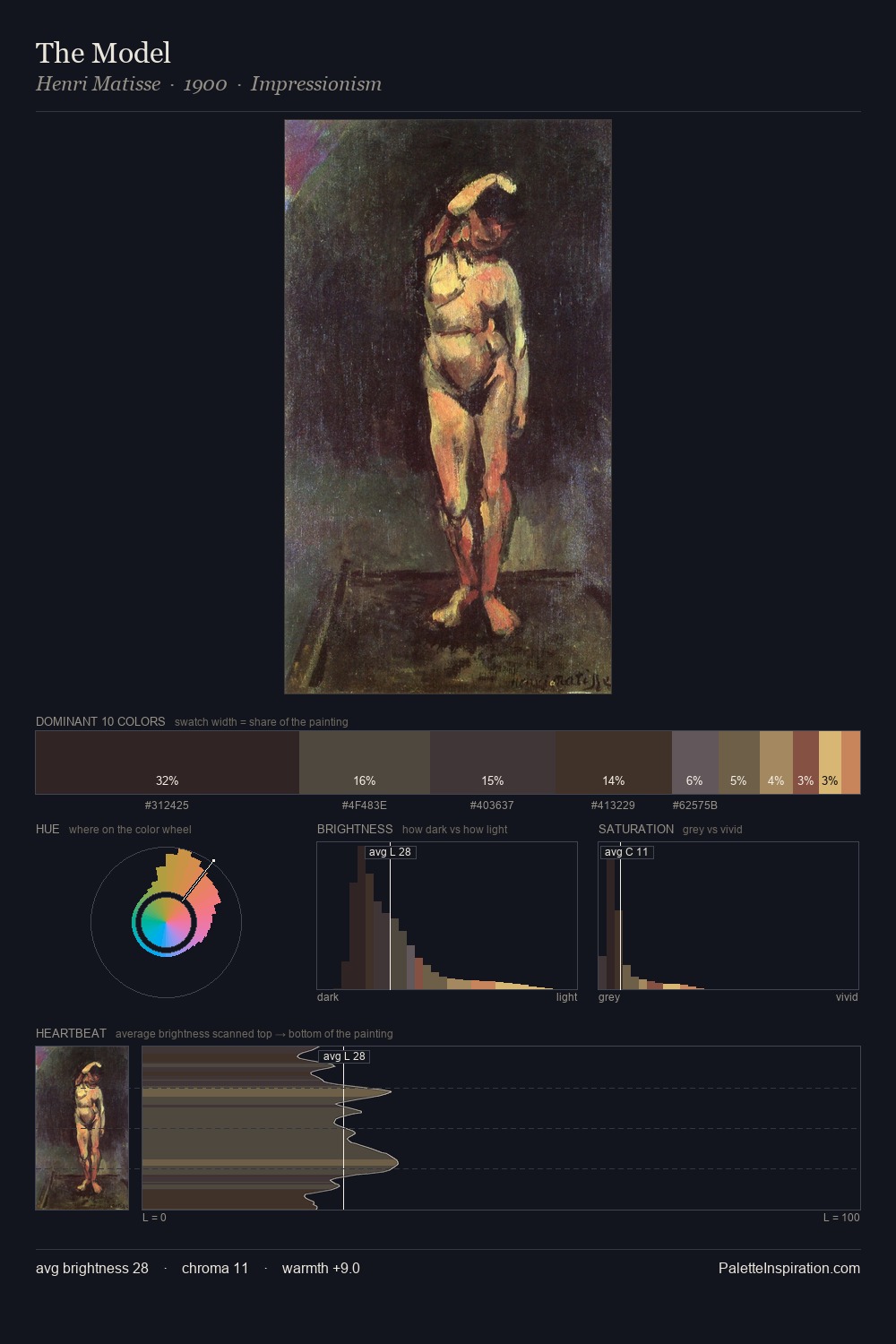Pick the 4% tan swatch
The image size is (896, 1344).
click(x=776, y=762)
